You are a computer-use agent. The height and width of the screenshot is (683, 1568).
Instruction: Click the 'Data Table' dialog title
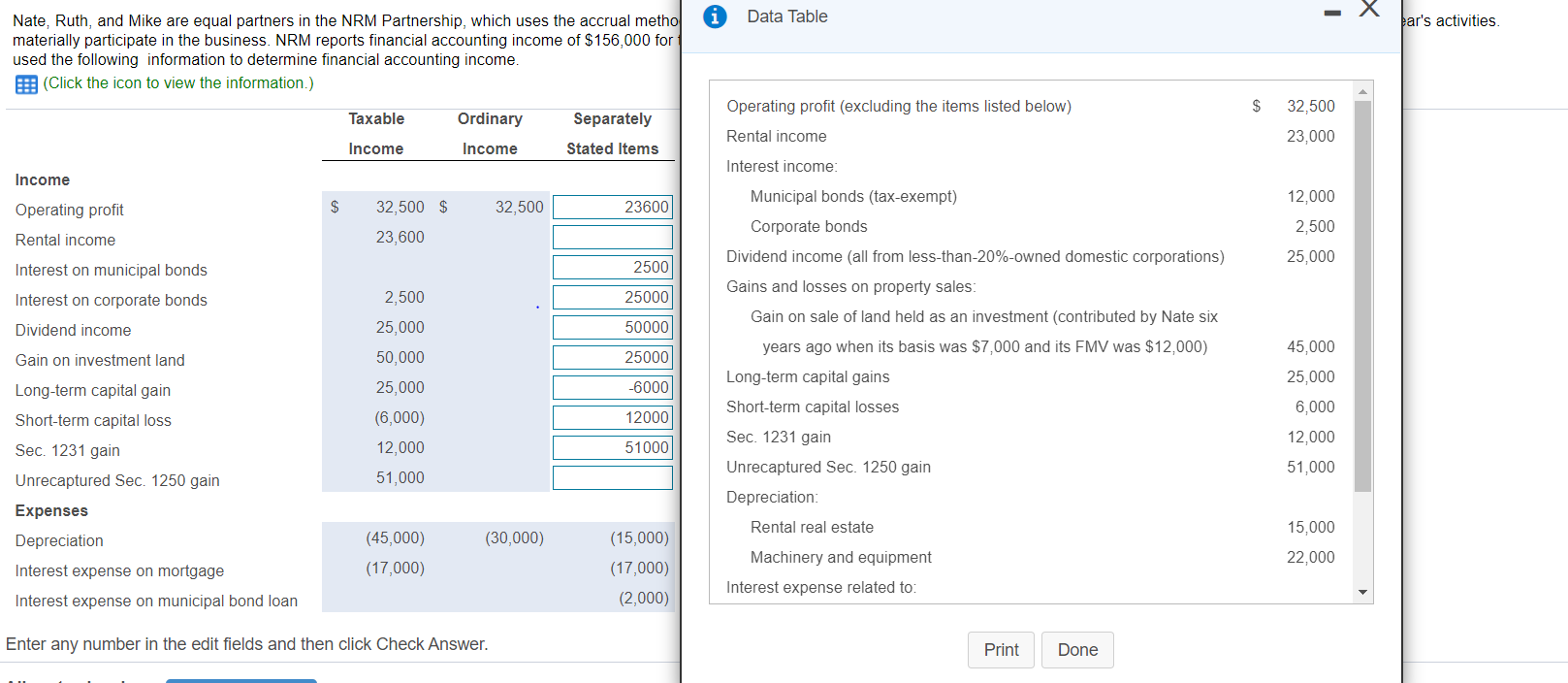[787, 16]
